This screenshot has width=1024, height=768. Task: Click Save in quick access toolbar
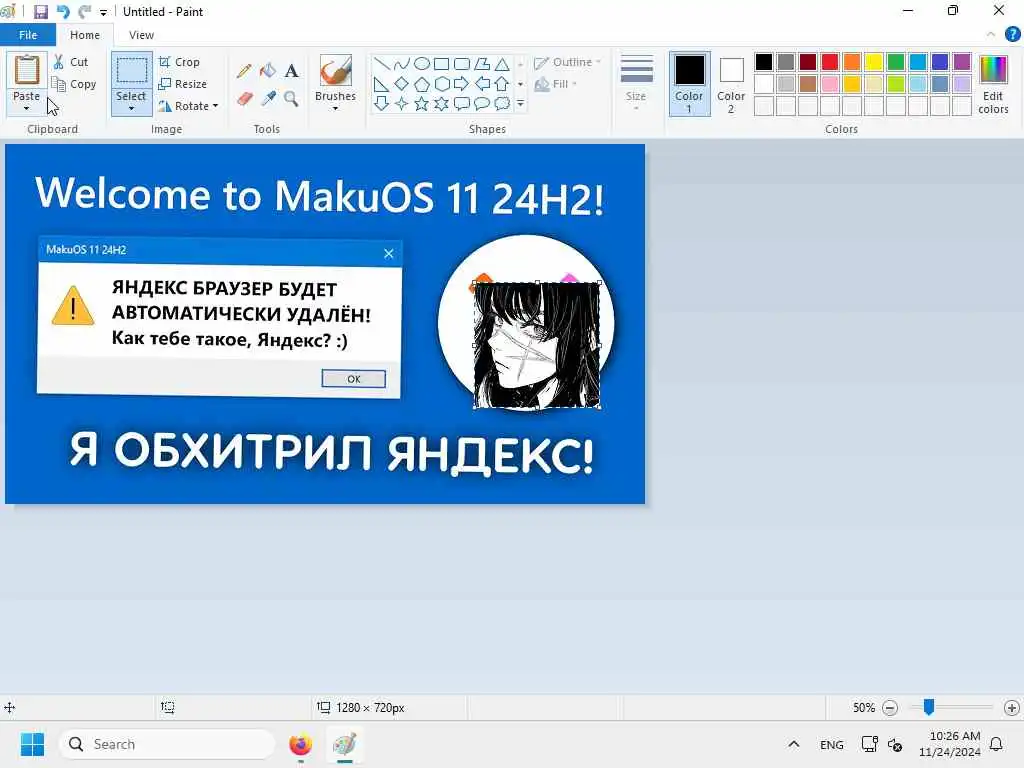[x=40, y=12]
